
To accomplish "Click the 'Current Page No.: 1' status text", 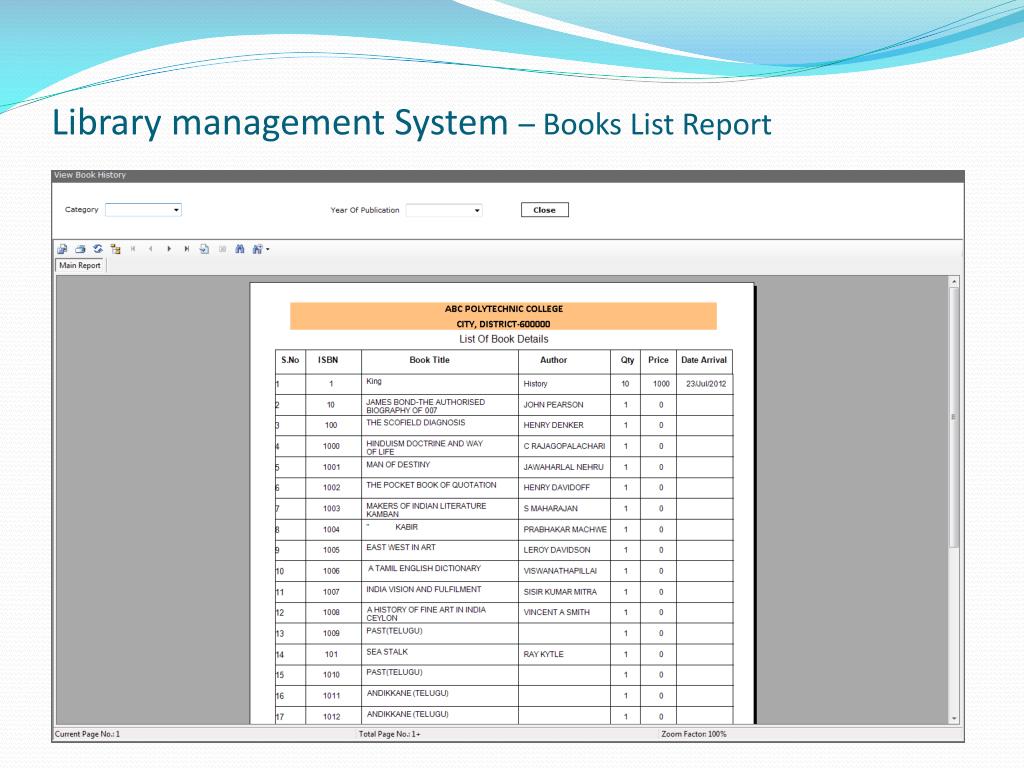I will click(88, 734).
